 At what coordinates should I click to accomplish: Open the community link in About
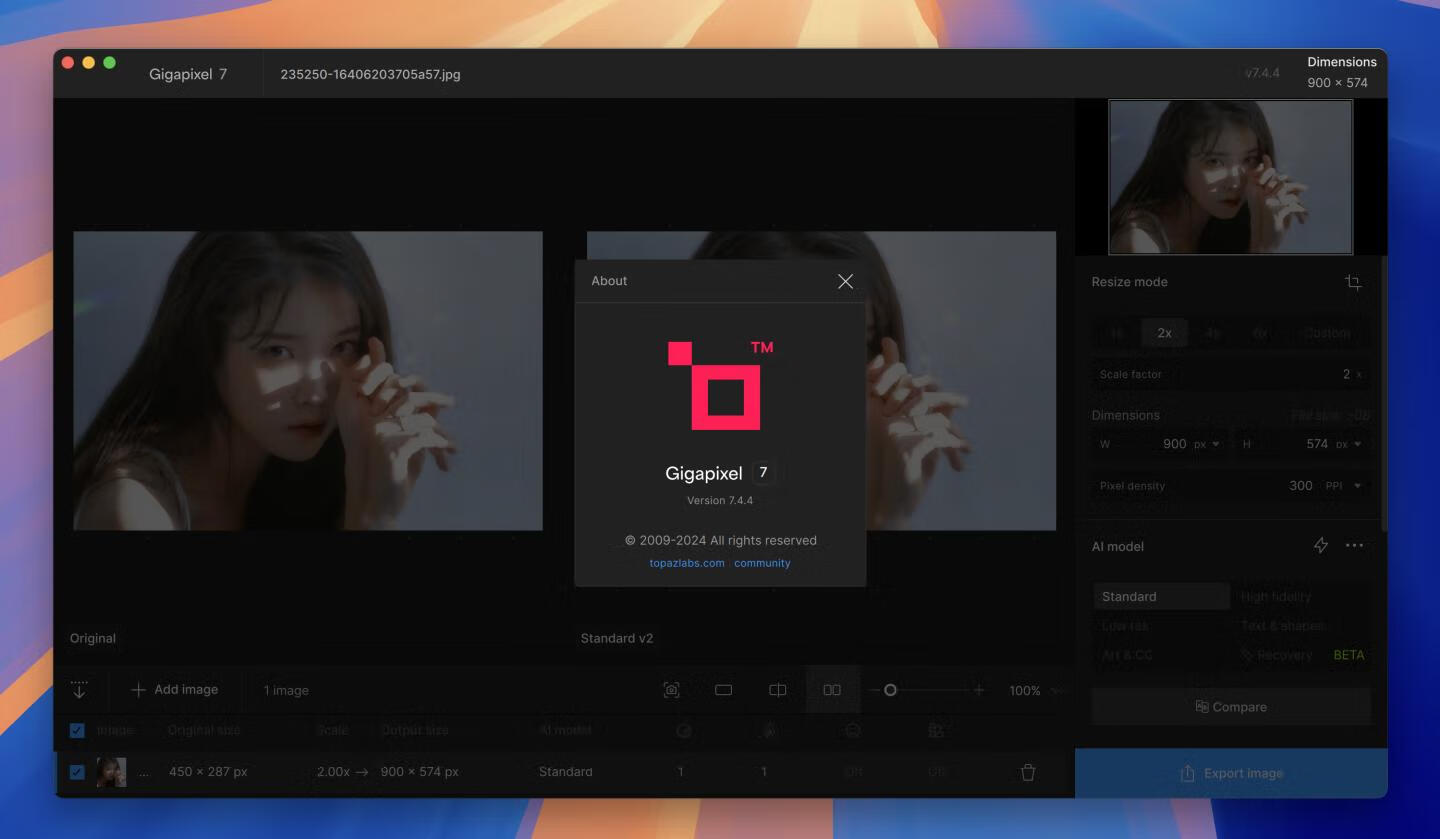tap(762, 563)
